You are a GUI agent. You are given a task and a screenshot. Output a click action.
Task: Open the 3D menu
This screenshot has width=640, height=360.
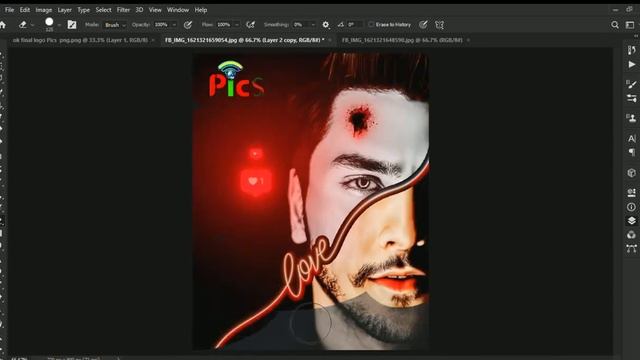(x=139, y=10)
